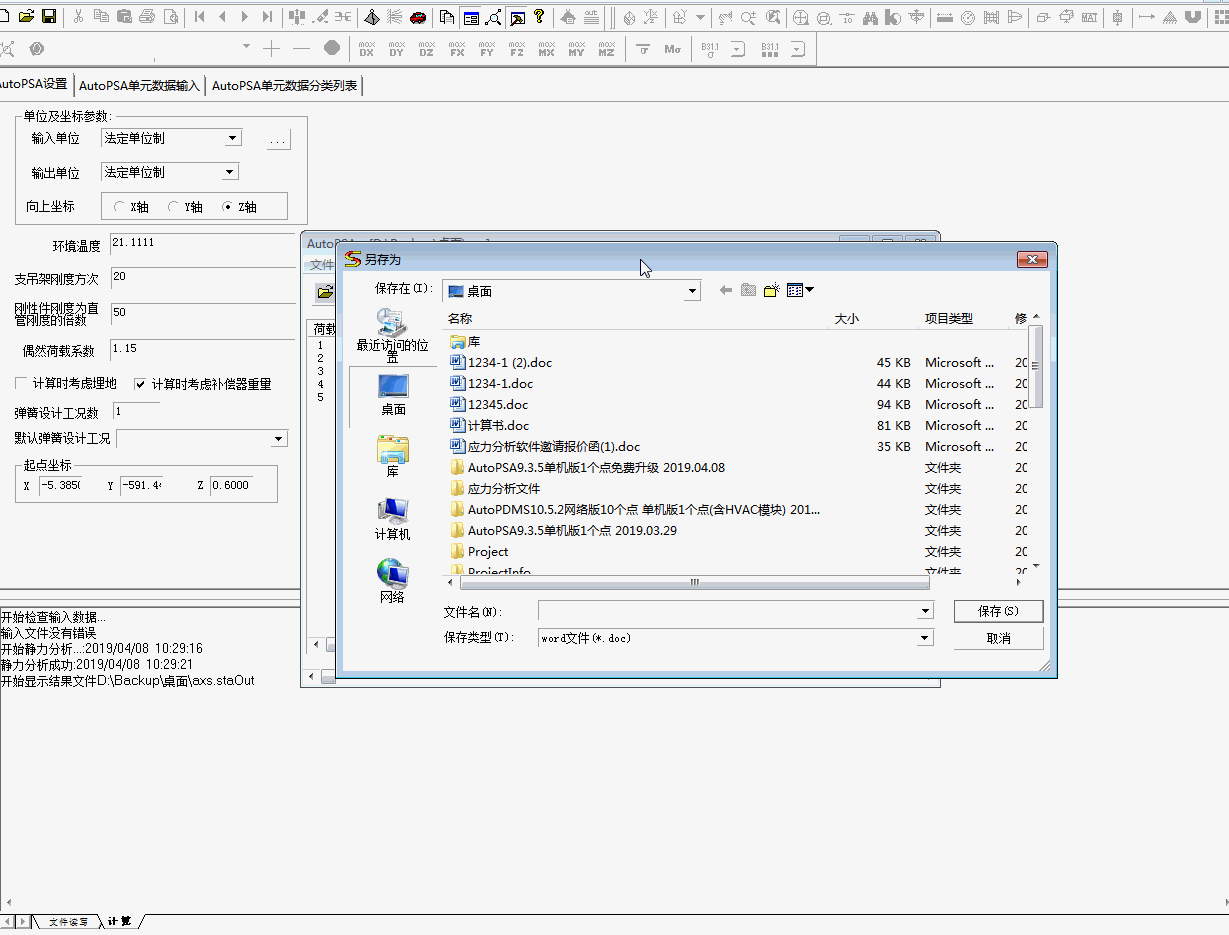Open 计算机 in places sidebar
The height and width of the screenshot is (935, 1229).
(x=393, y=519)
